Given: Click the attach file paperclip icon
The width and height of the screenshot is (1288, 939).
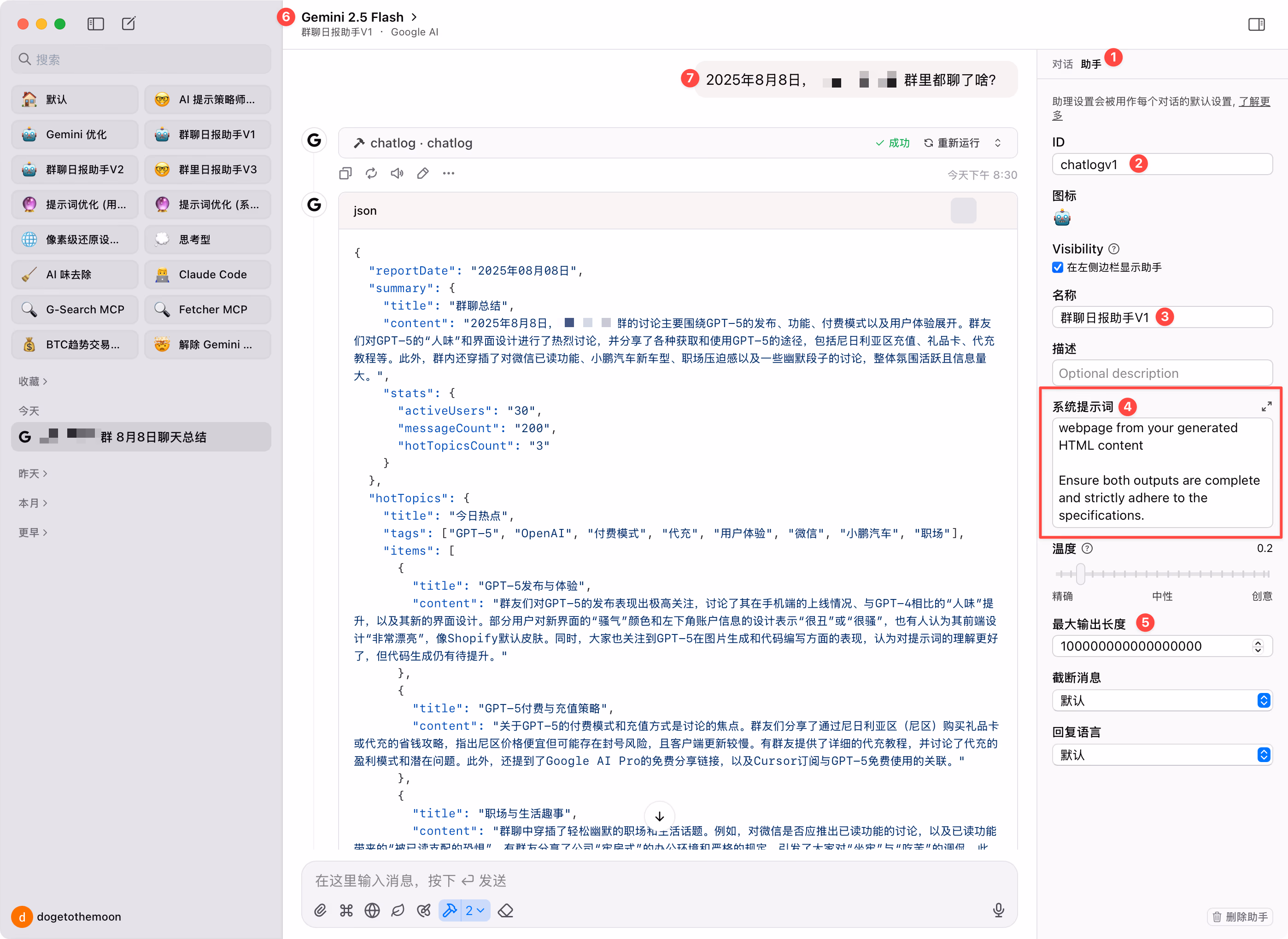Looking at the screenshot, I should pos(320,910).
